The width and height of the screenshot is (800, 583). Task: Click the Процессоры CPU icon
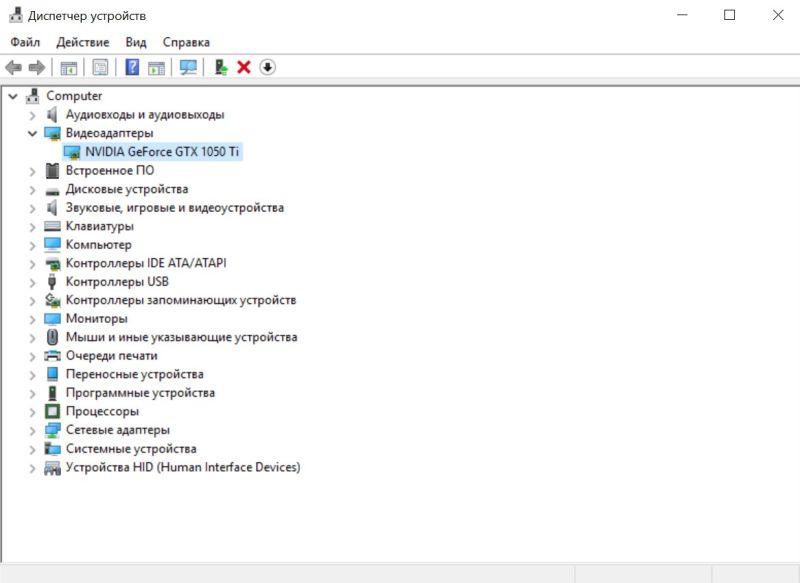click(x=52, y=411)
